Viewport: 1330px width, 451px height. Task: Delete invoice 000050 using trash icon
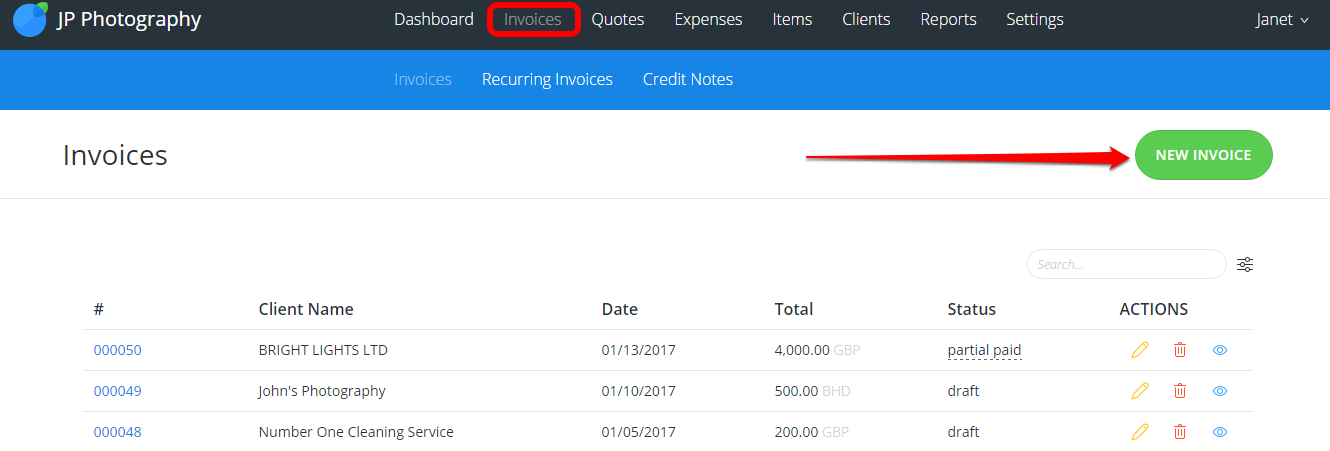[x=1180, y=350]
